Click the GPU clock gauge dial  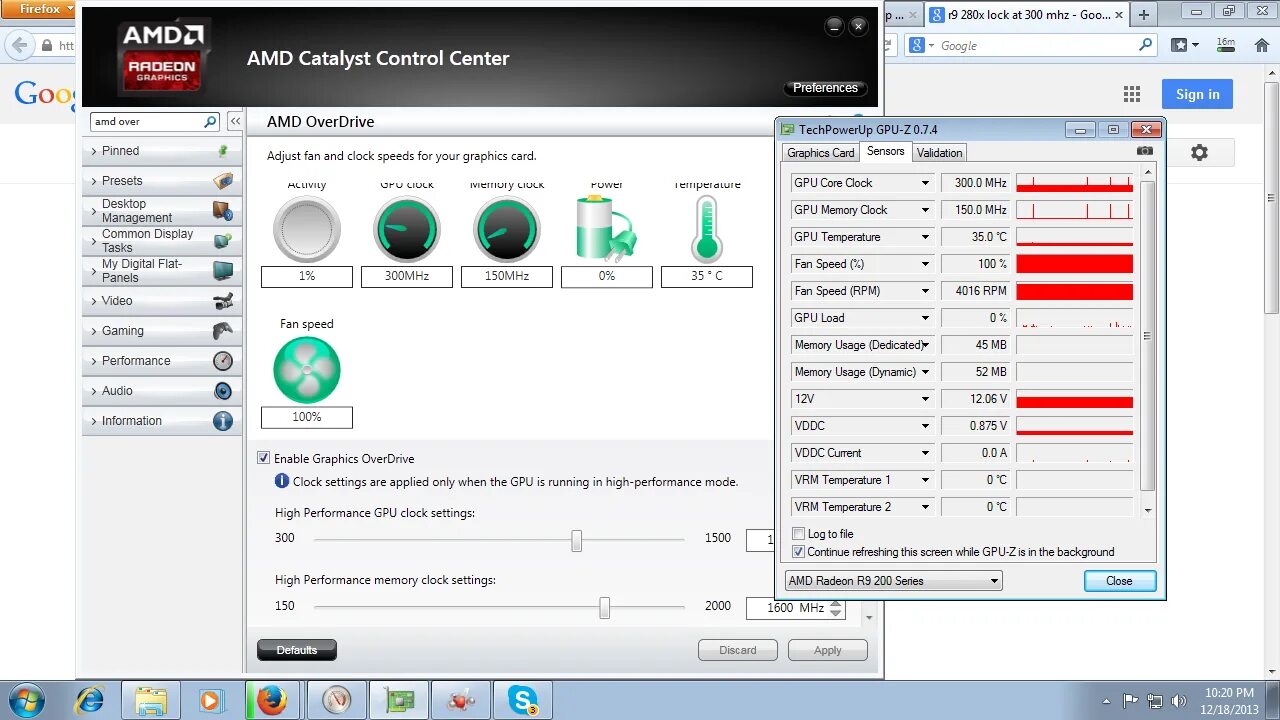click(407, 229)
